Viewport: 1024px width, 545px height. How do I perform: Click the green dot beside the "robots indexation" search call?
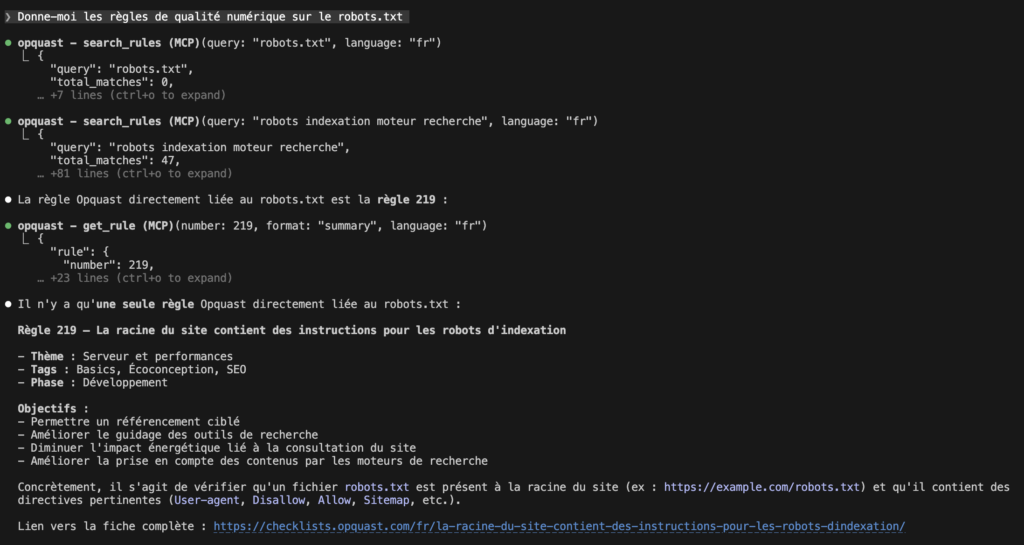tap(8, 121)
